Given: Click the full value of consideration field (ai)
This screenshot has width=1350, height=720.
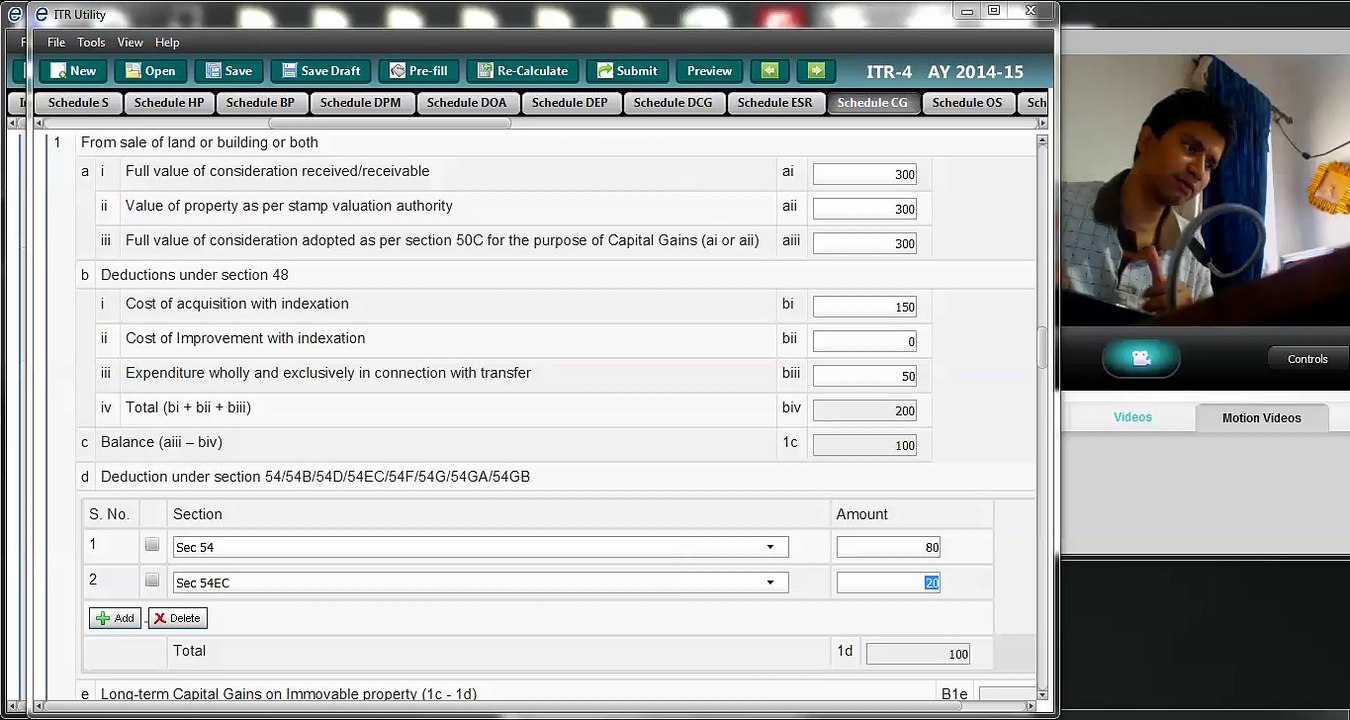Looking at the screenshot, I should click(864, 174).
